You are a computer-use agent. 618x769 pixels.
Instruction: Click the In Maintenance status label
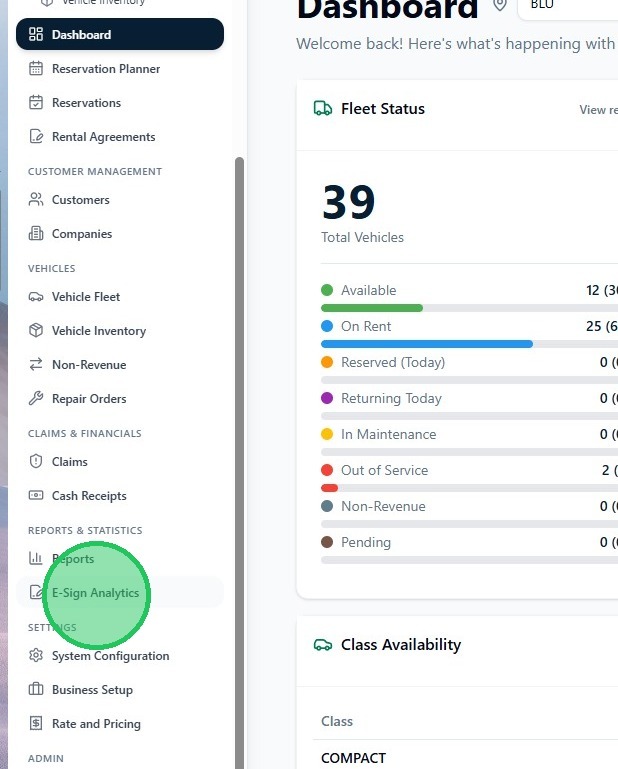click(388, 434)
